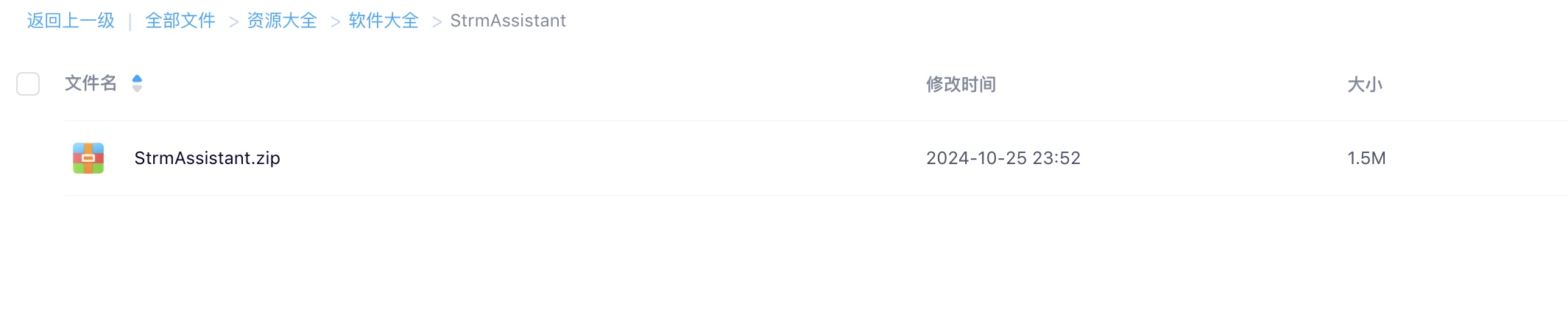Viewport: 1568px width, 309px height.
Task: Open the 资源大全 breadcrumb folder
Action: pyautogui.click(x=282, y=21)
